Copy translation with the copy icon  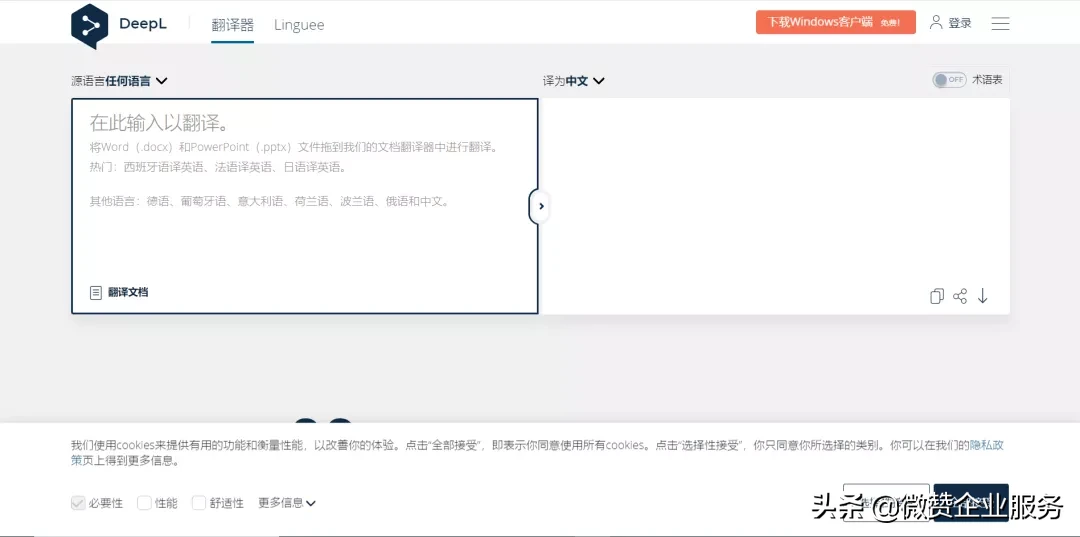[x=937, y=296]
